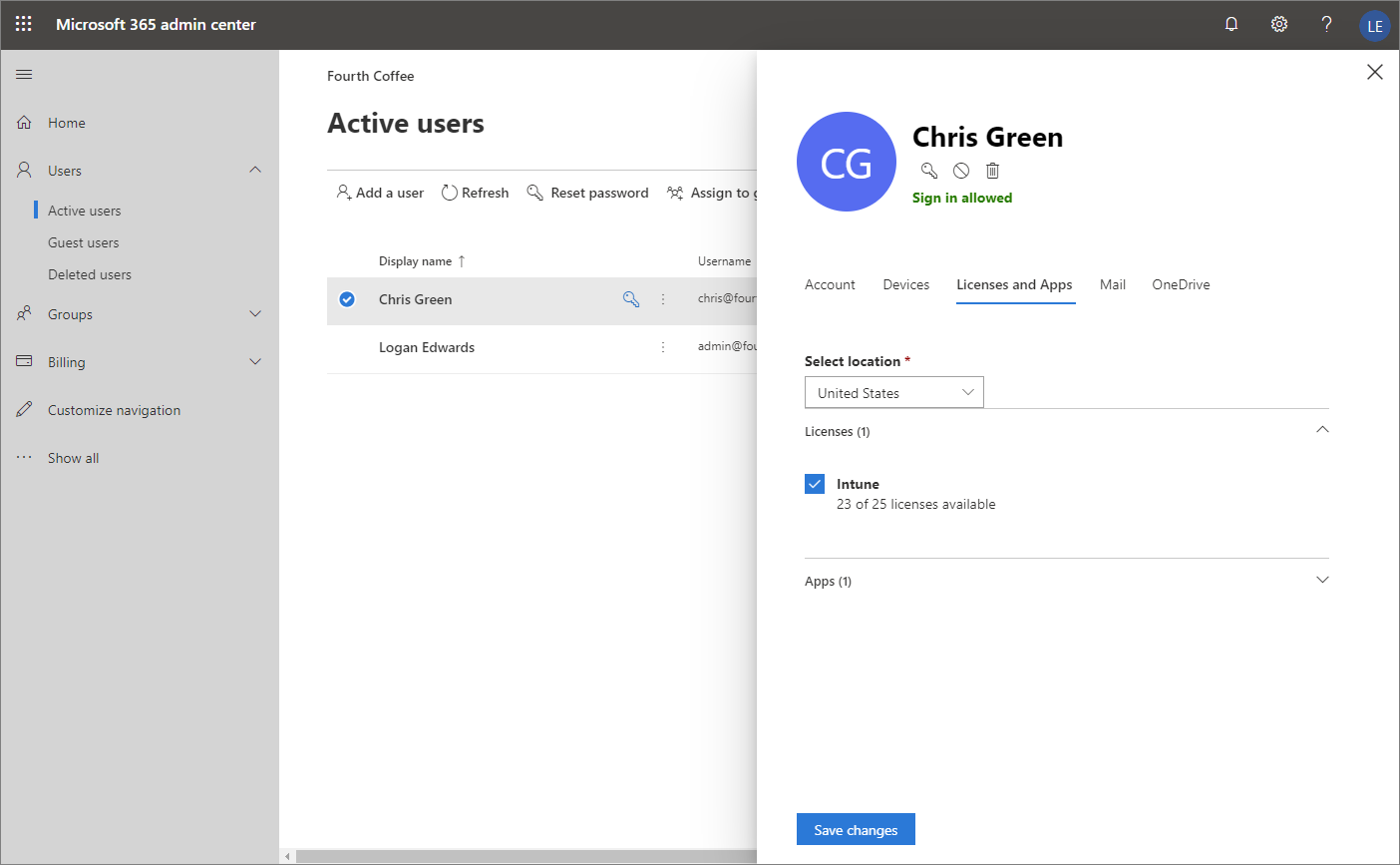Image resolution: width=1400 pixels, height=865 pixels.
Task: Collapse the Users section chevron
Action: [255, 170]
